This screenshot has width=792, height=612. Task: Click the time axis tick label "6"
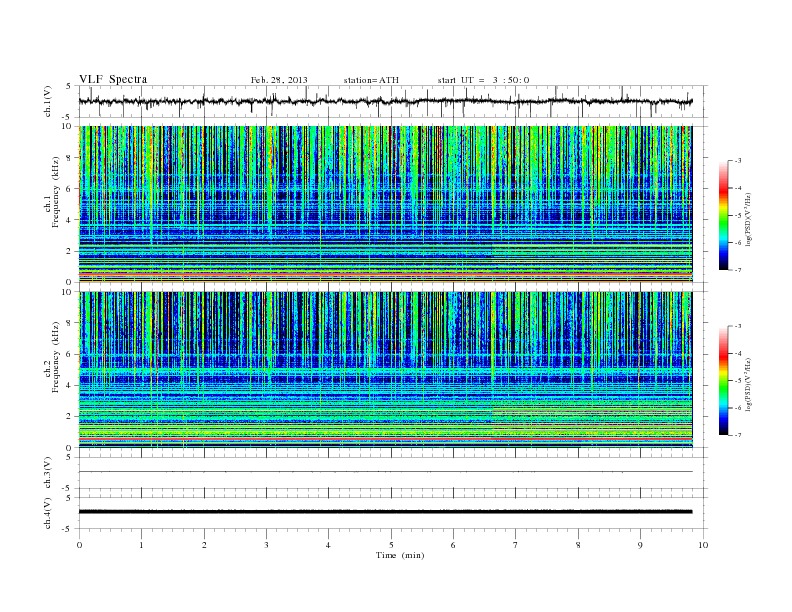pyautogui.click(x=453, y=545)
